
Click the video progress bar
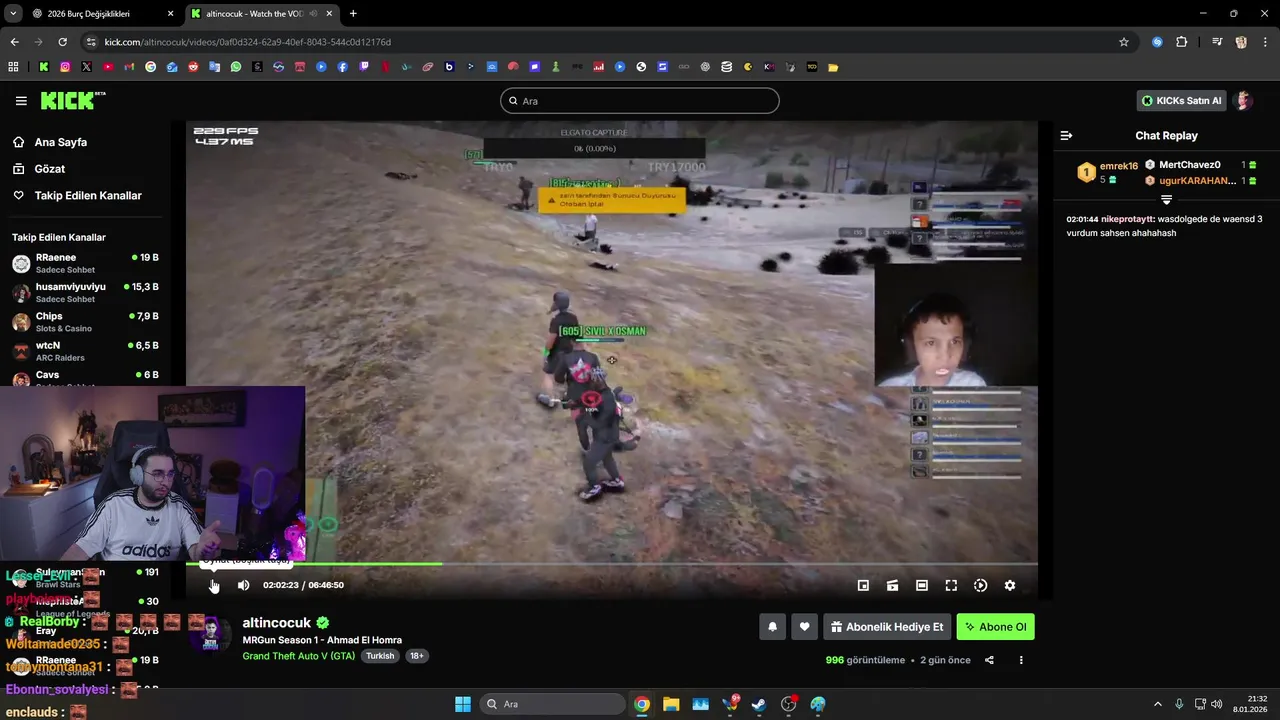pyautogui.click(x=611, y=564)
